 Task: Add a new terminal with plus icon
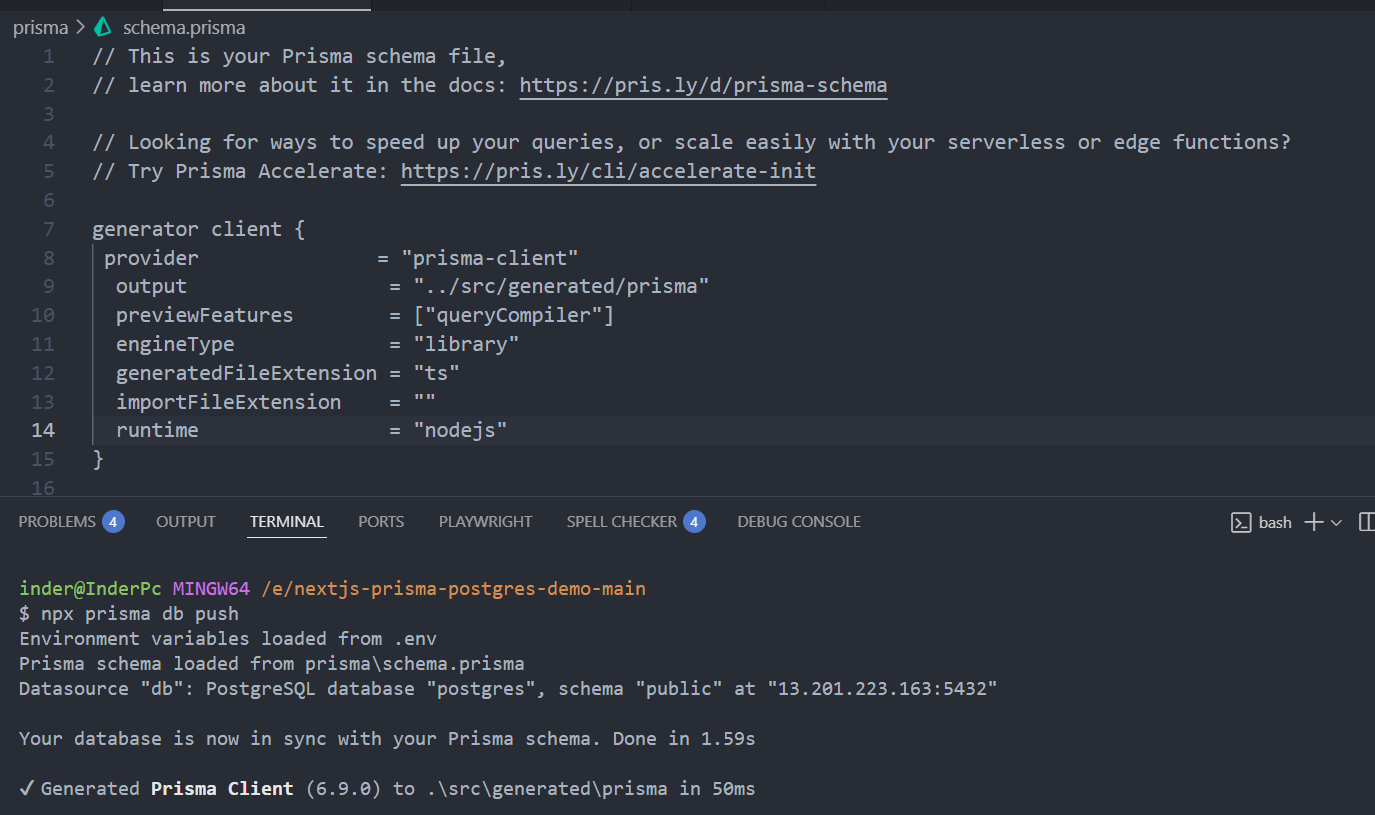click(x=1313, y=522)
